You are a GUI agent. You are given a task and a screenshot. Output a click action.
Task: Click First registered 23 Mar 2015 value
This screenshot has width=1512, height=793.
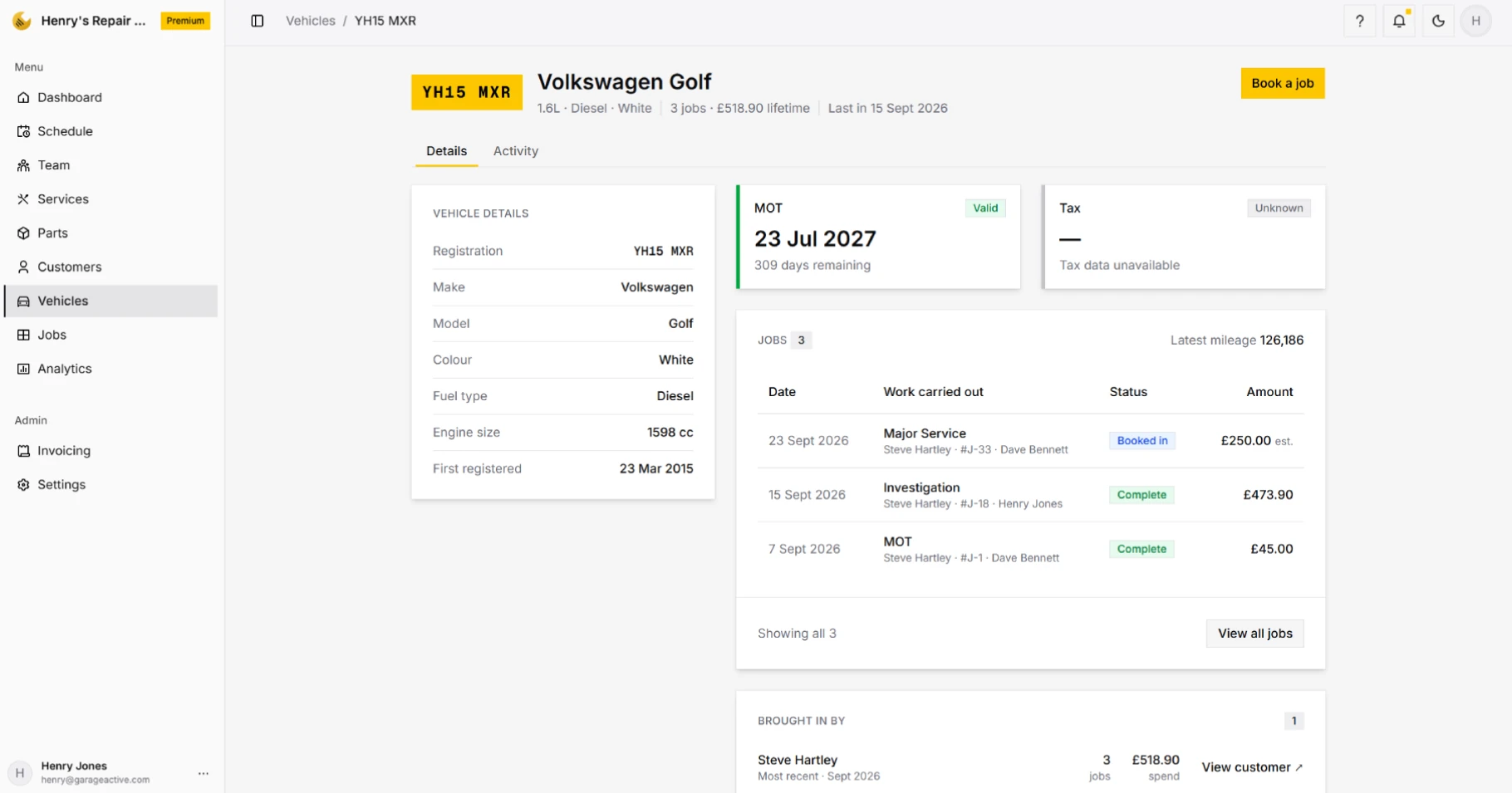click(656, 469)
